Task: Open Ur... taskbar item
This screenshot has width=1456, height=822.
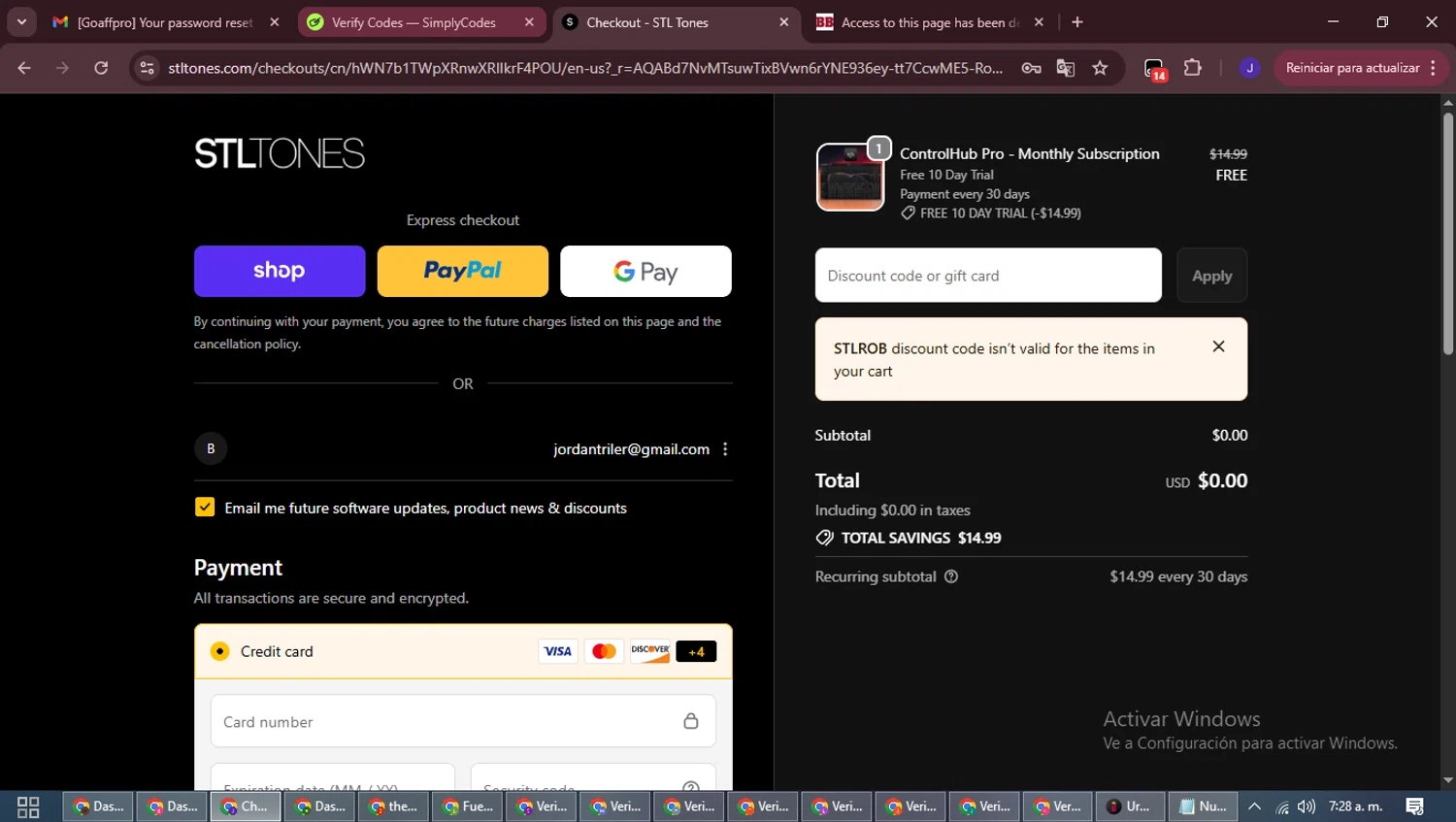Action: point(1129,806)
